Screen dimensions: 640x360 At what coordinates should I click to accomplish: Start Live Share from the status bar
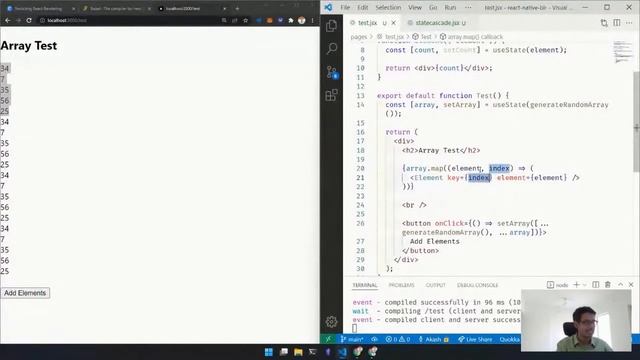tap(475, 339)
